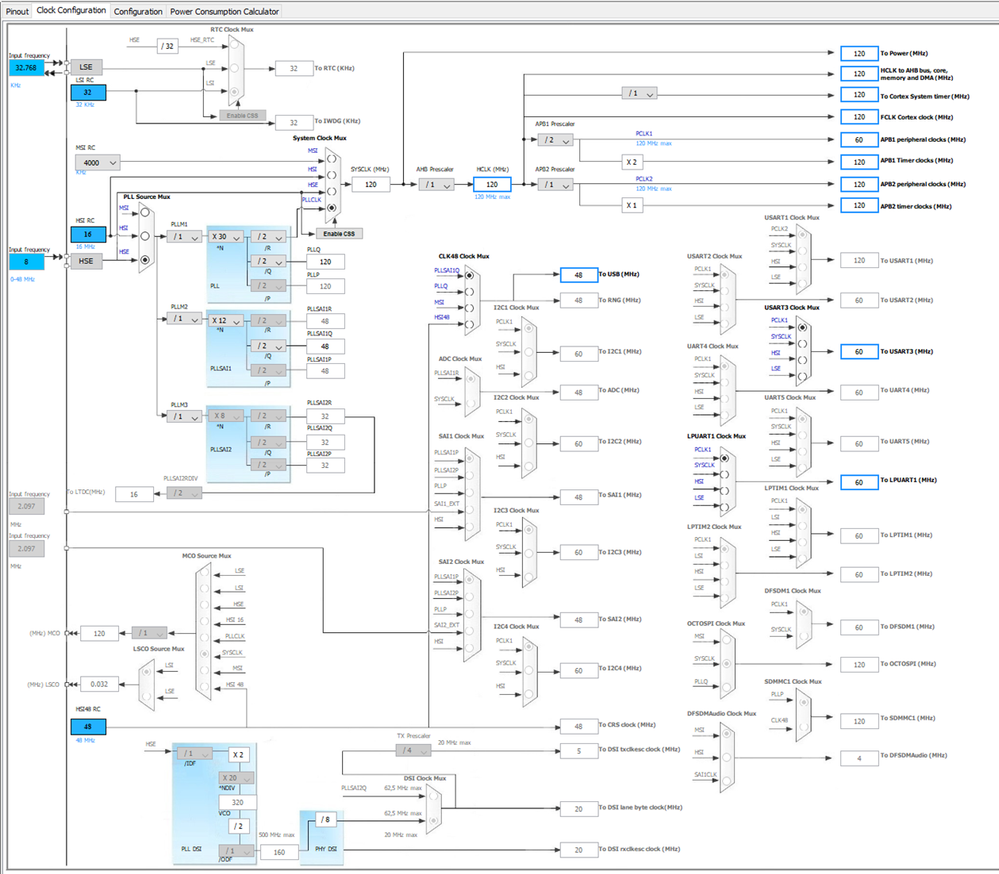The height and width of the screenshot is (874, 999).
Task: Open APB2 Prescaler dropdown
Action: (556, 185)
